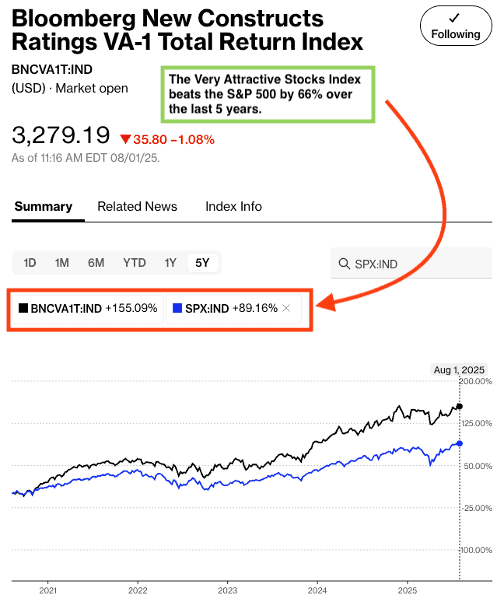The width and height of the screenshot is (504, 602).
Task: Select the 1M time range
Action: [62, 263]
